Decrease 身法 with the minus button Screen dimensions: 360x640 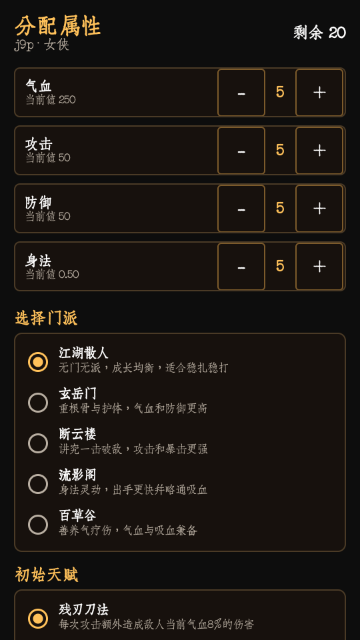pos(241,267)
